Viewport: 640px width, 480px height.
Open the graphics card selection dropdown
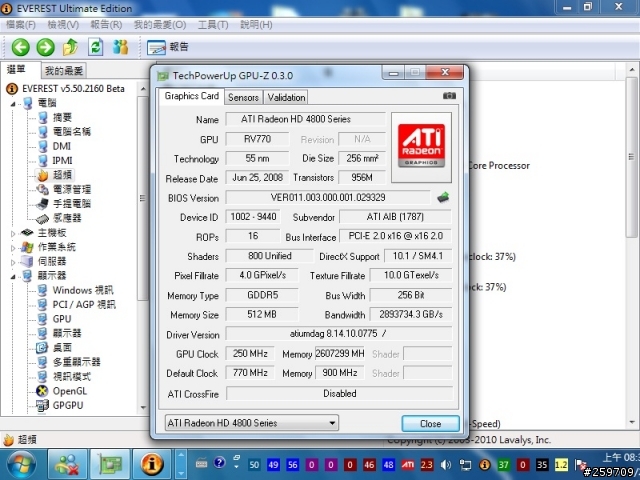coord(251,423)
